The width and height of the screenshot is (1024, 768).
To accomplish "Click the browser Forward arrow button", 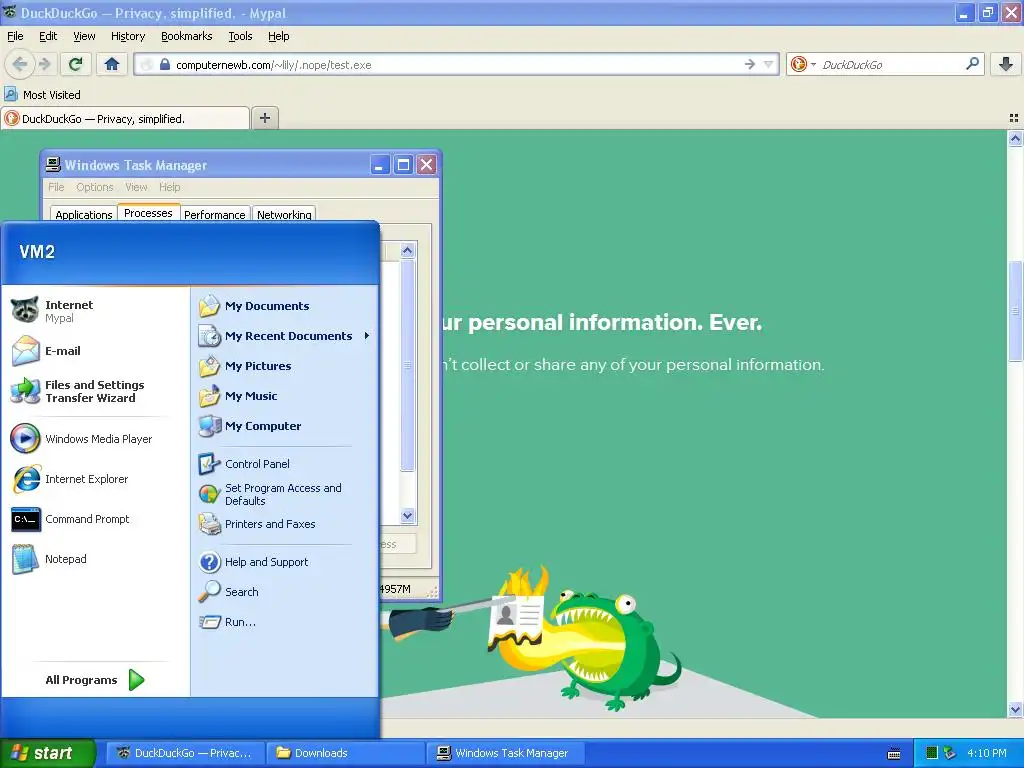I will (44, 64).
